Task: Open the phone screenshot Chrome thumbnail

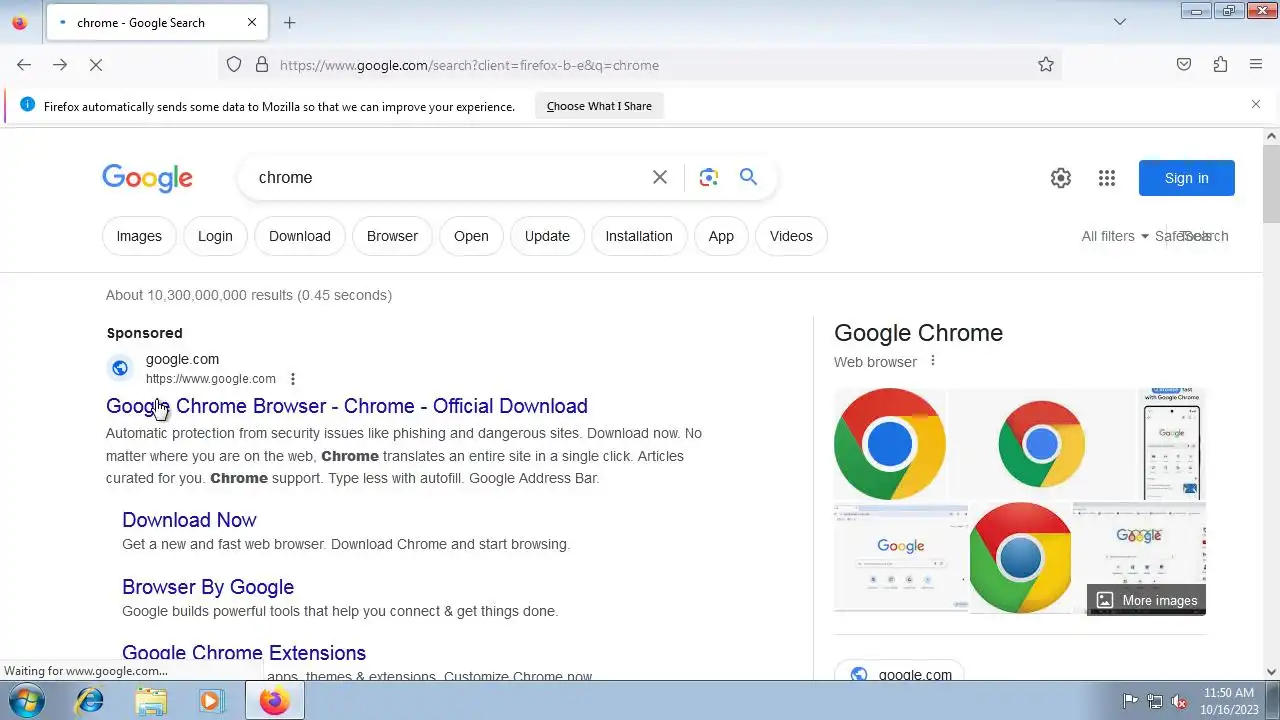Action: 1172,444
